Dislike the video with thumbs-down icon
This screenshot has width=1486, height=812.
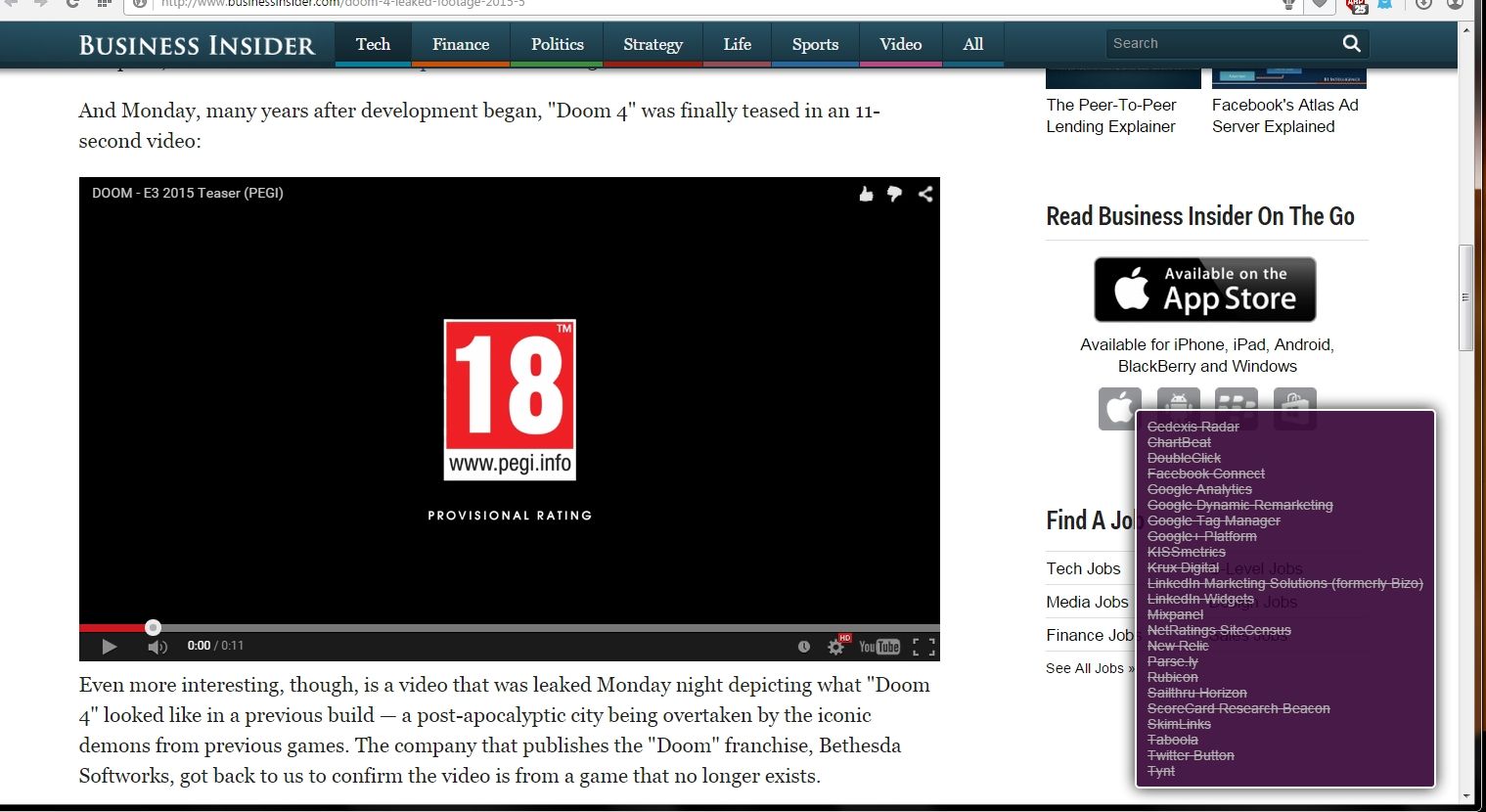pos(894,194)
